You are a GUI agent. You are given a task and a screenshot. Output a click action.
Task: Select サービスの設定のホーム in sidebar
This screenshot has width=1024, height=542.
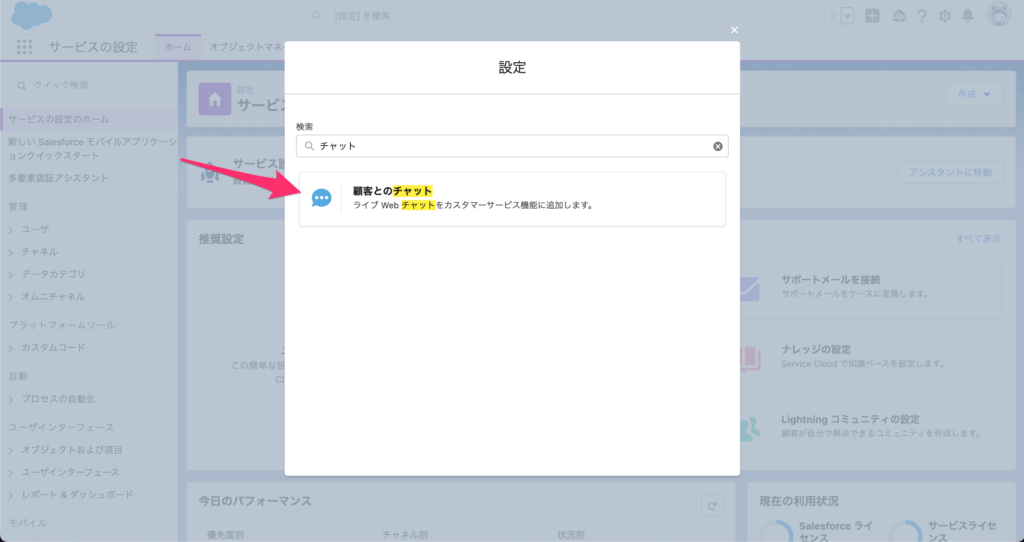tap(59, 120)
